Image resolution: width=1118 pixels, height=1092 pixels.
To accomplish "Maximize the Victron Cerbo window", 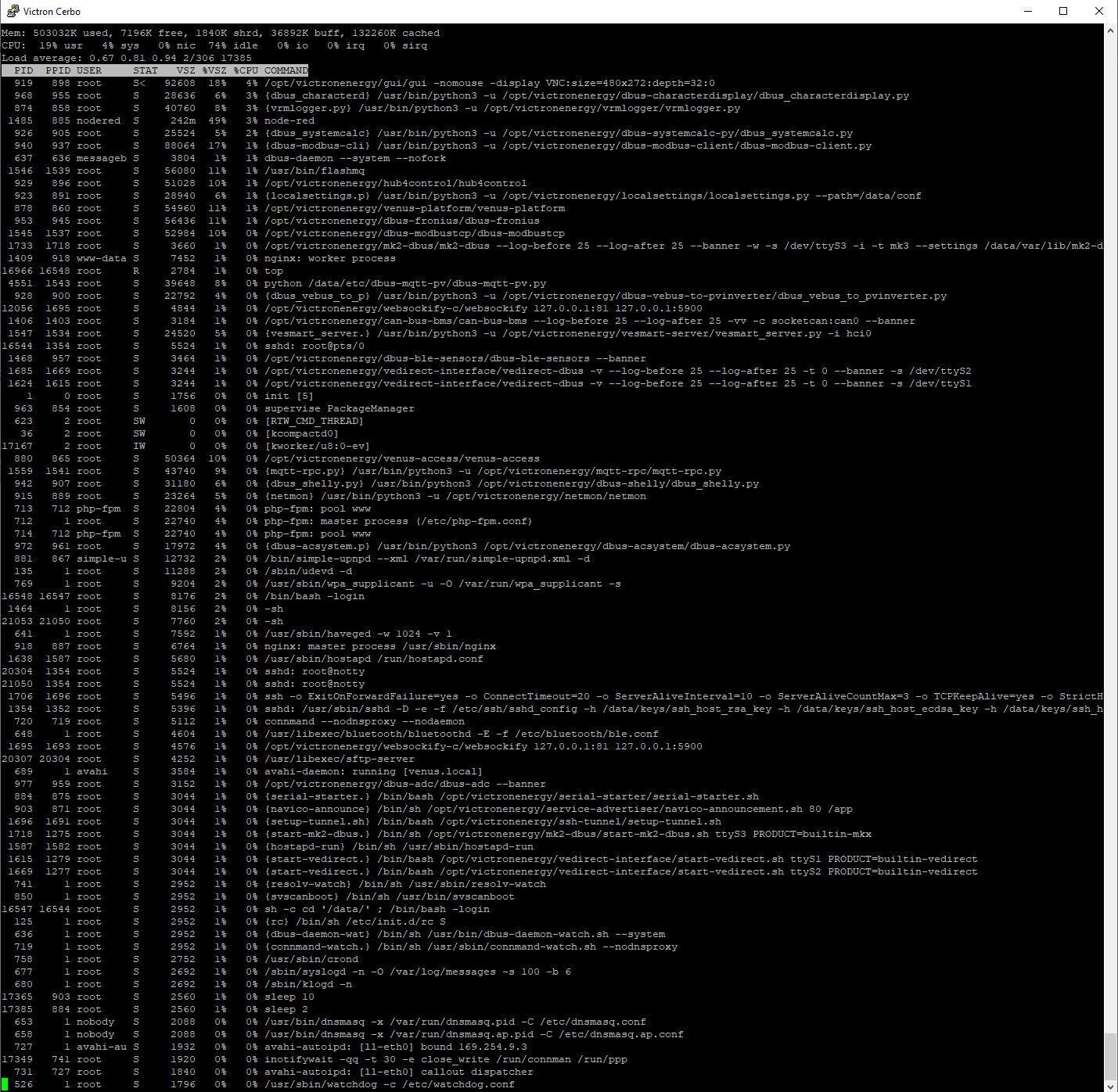I will [x=1063, y=11].
